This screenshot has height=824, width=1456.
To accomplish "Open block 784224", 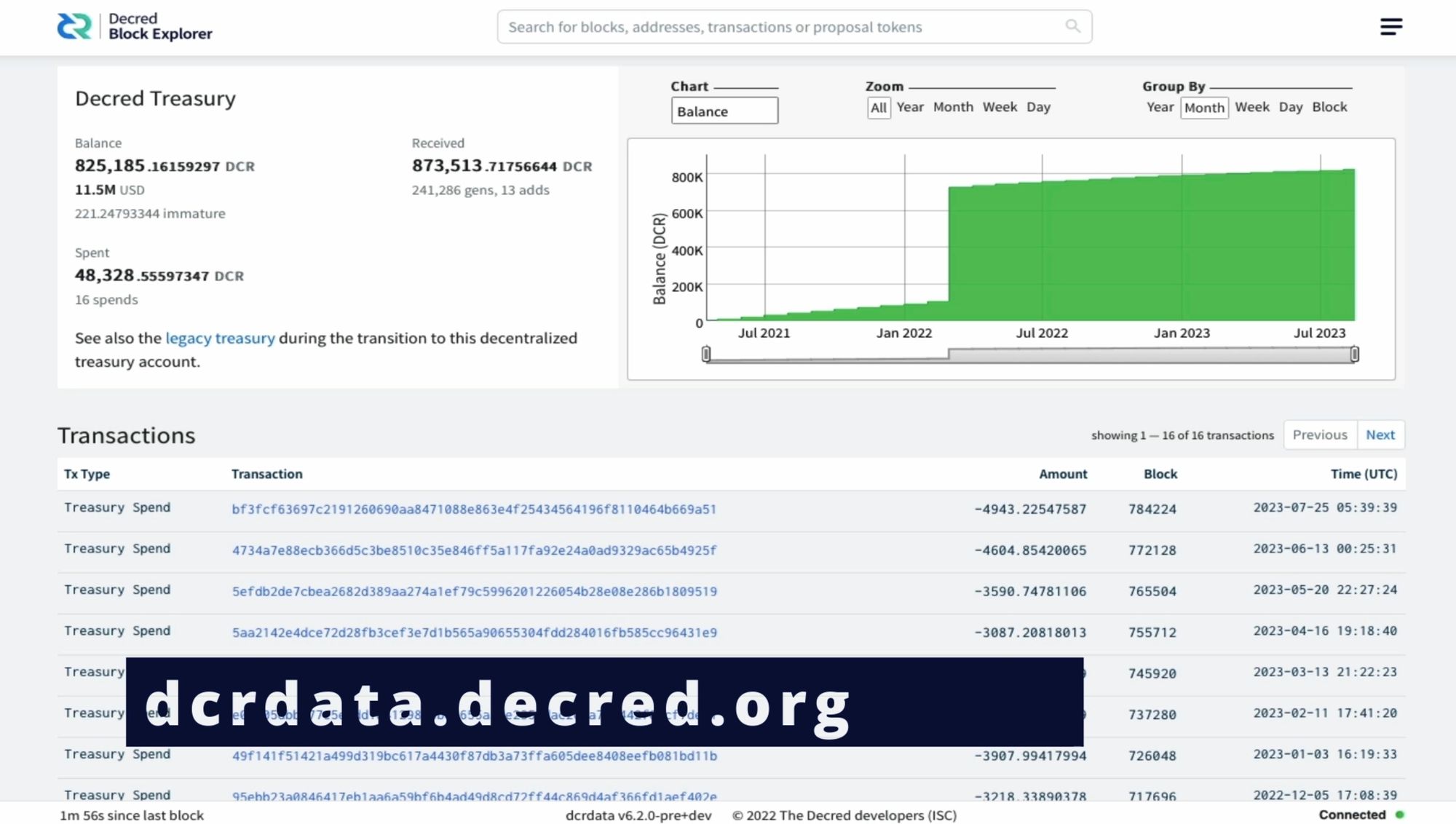I will 1152,509.
